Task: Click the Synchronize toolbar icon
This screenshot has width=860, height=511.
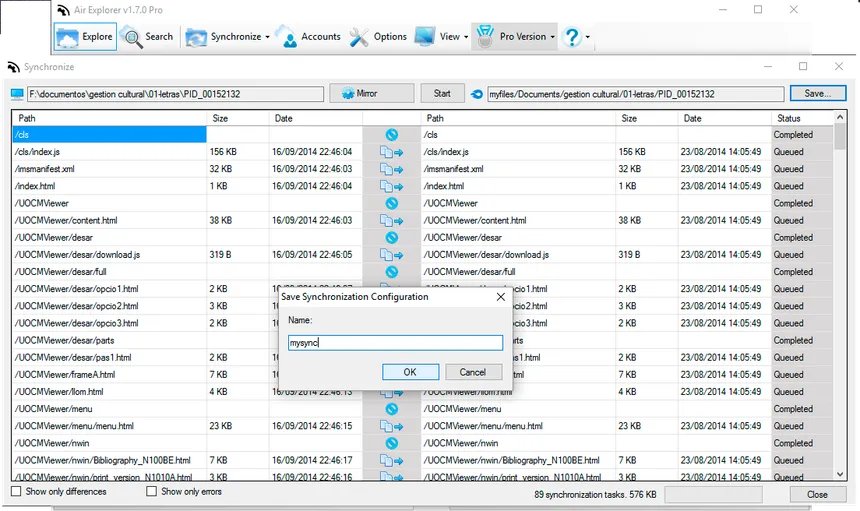Action: [196, 37]
